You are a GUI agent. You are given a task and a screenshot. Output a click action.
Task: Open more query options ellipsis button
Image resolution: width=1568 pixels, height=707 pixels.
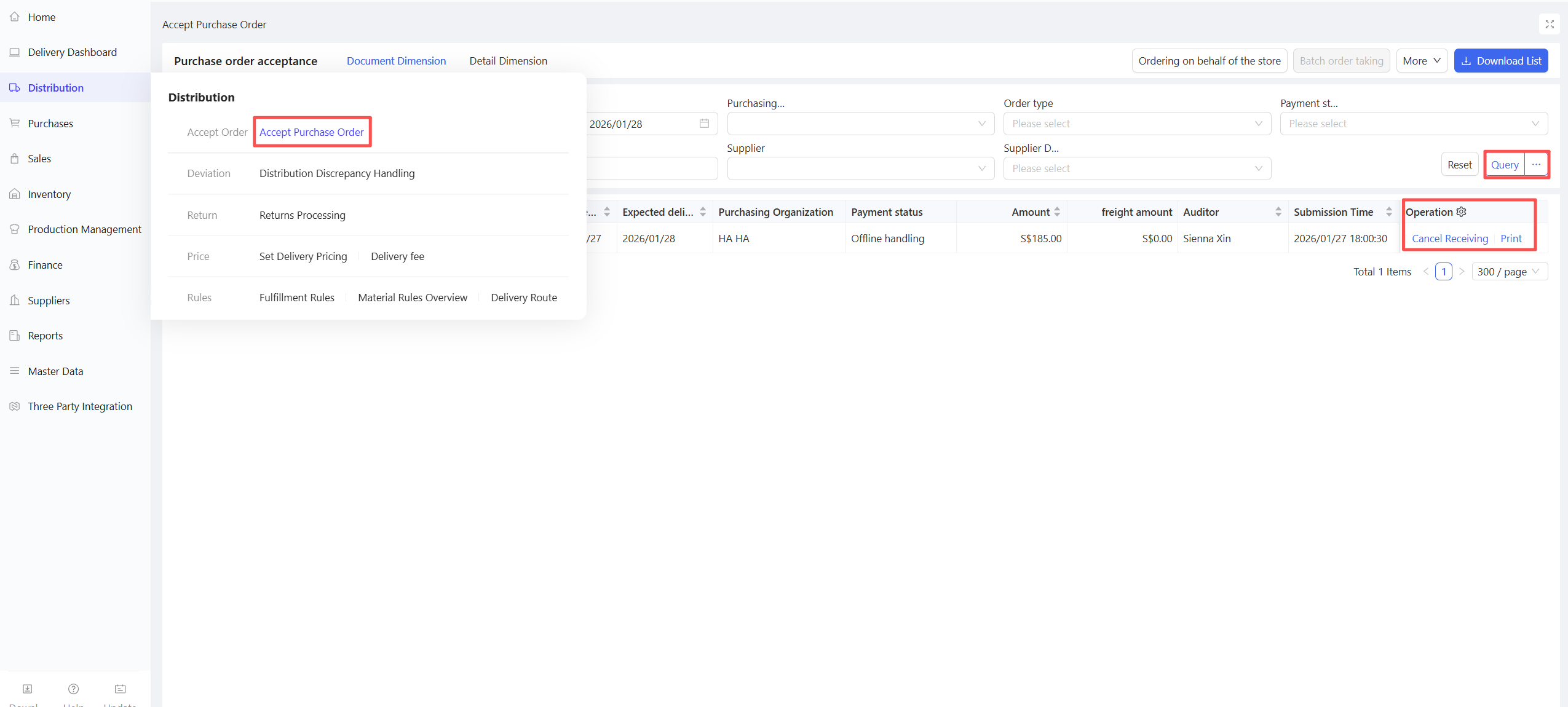(1536, 165)
